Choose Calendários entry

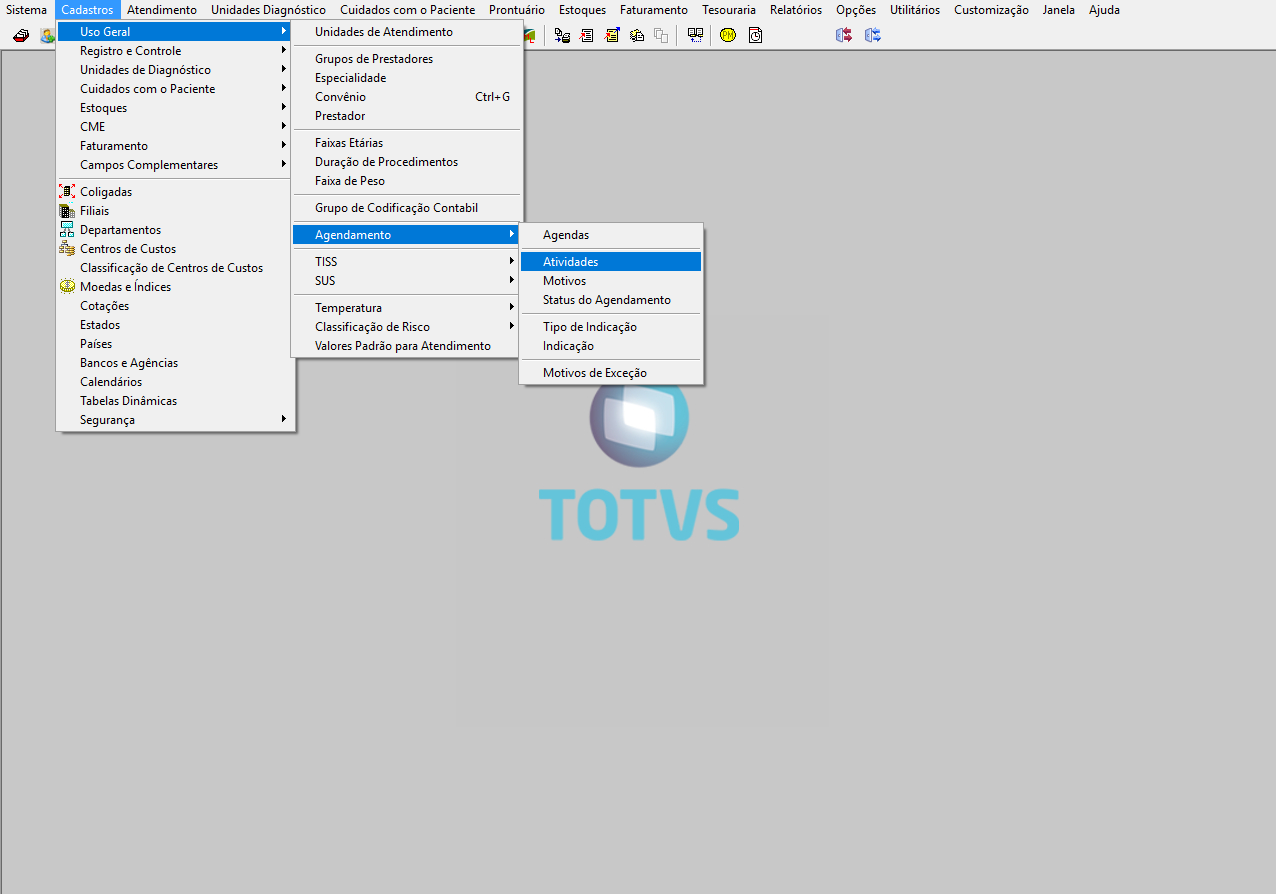coord(175,382)
